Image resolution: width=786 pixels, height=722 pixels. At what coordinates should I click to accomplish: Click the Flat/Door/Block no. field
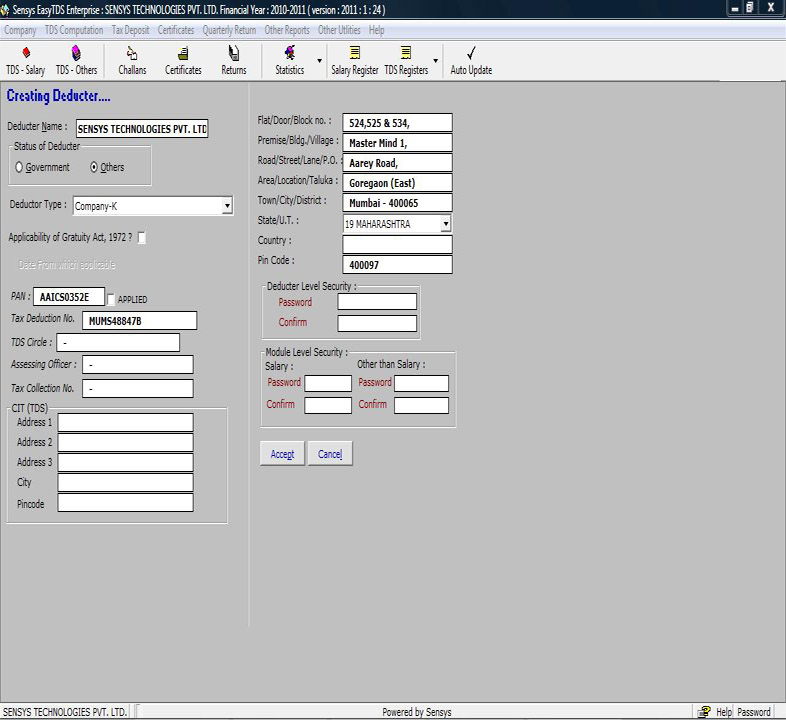[x=398, y=123]
